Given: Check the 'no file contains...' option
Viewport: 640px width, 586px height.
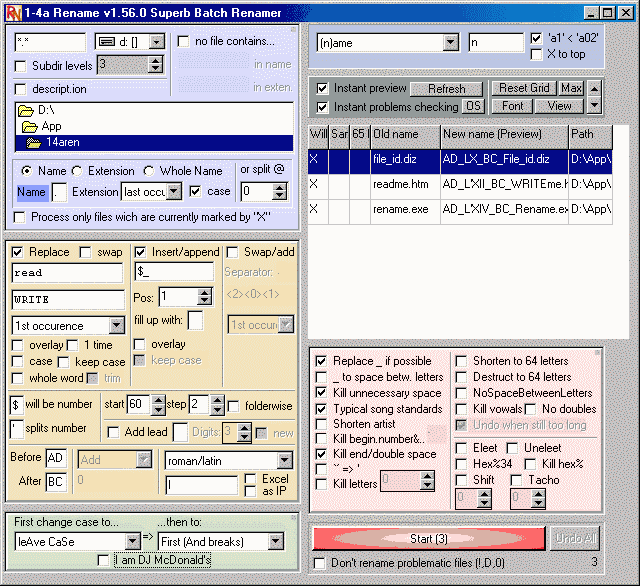Looking at the screenshot, I should coord(183,41).
